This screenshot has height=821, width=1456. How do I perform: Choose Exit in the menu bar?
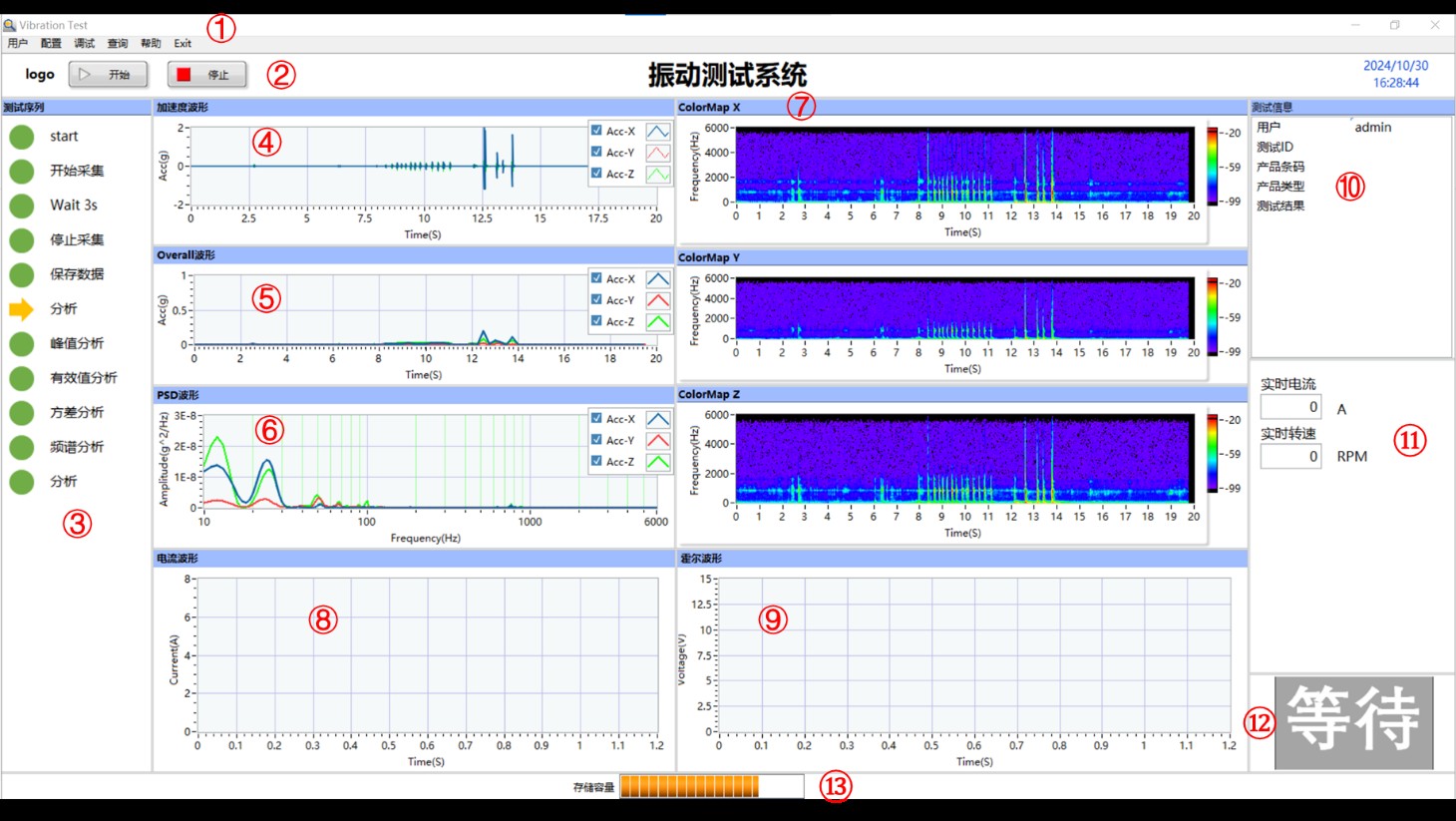(182, 43)
